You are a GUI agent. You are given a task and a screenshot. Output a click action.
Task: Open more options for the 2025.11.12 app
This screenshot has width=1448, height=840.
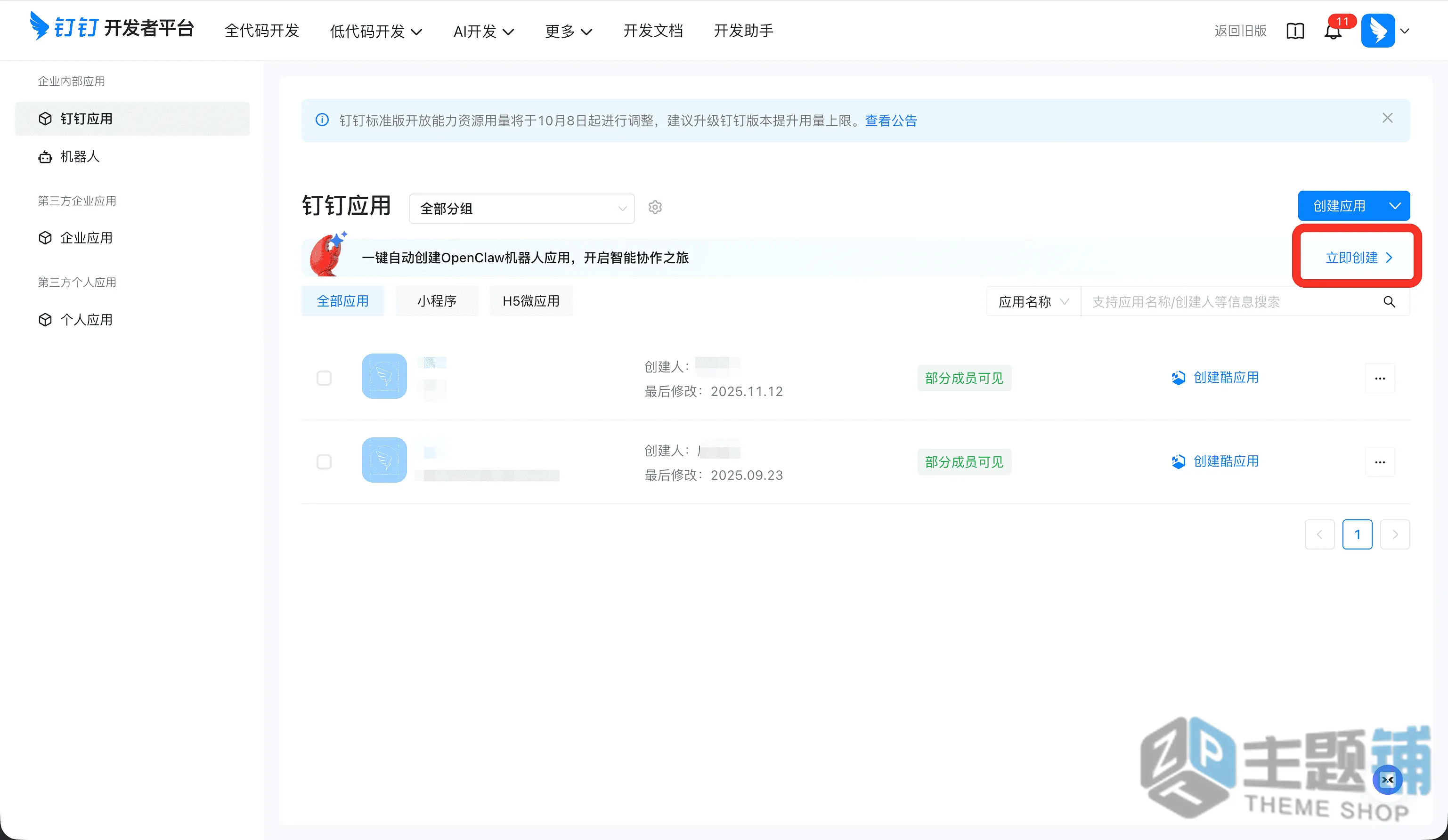pyautogui.click(x=1380, y=378)
